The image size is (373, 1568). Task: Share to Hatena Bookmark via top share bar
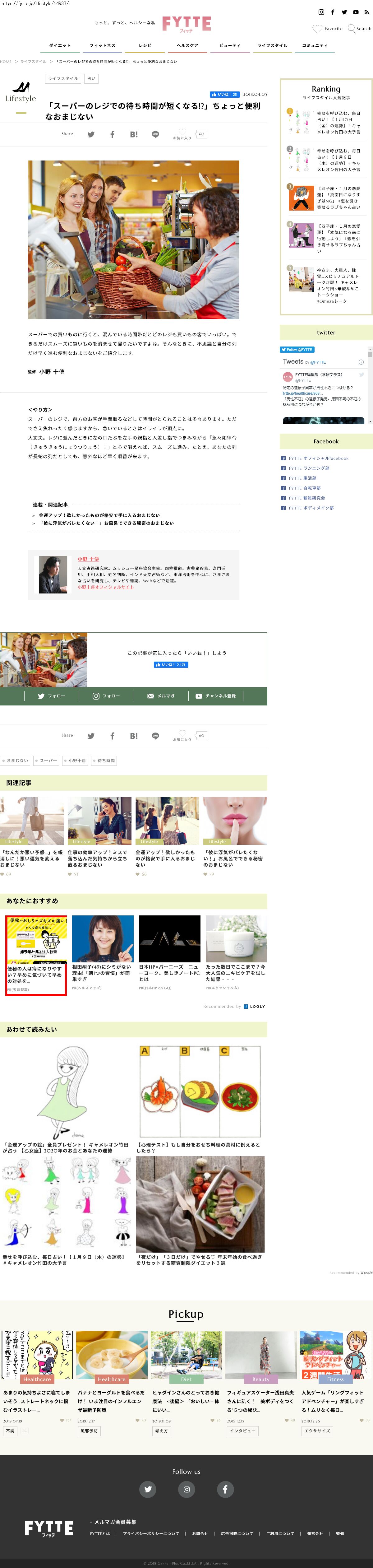(x=134, y=134)
